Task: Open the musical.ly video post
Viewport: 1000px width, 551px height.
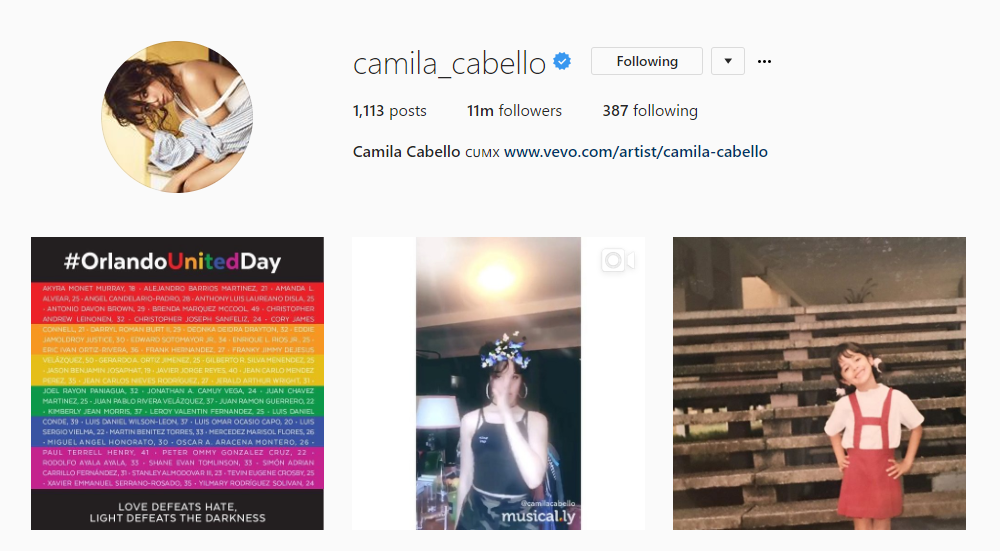Action: tap(498, 383)
